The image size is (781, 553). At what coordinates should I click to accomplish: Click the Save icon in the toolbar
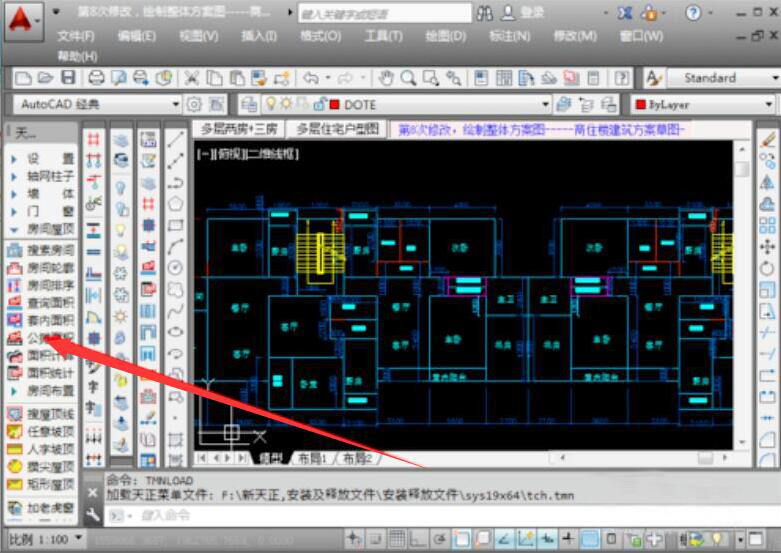pos(68,78)
